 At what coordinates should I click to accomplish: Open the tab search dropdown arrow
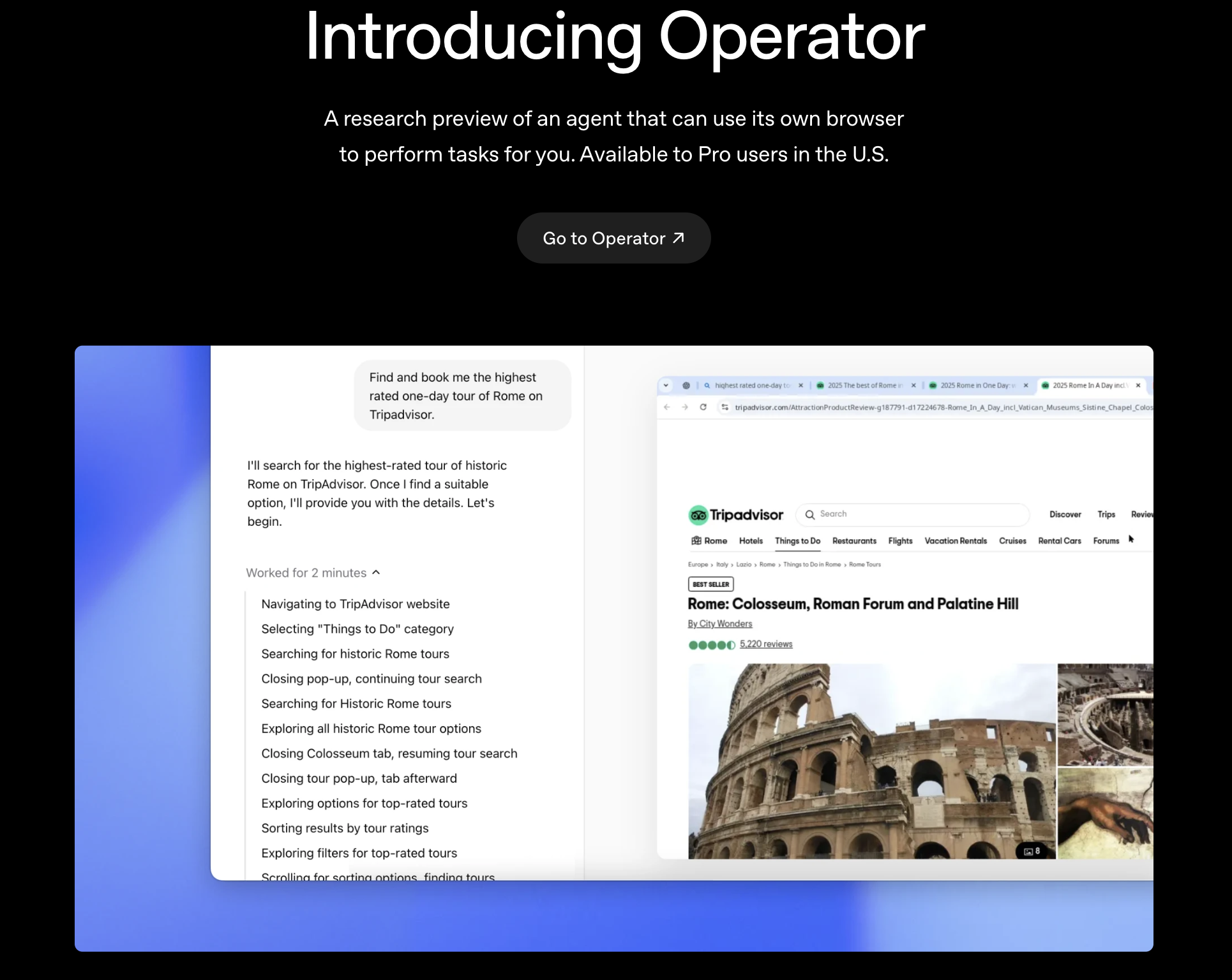[x=666, y=385]
